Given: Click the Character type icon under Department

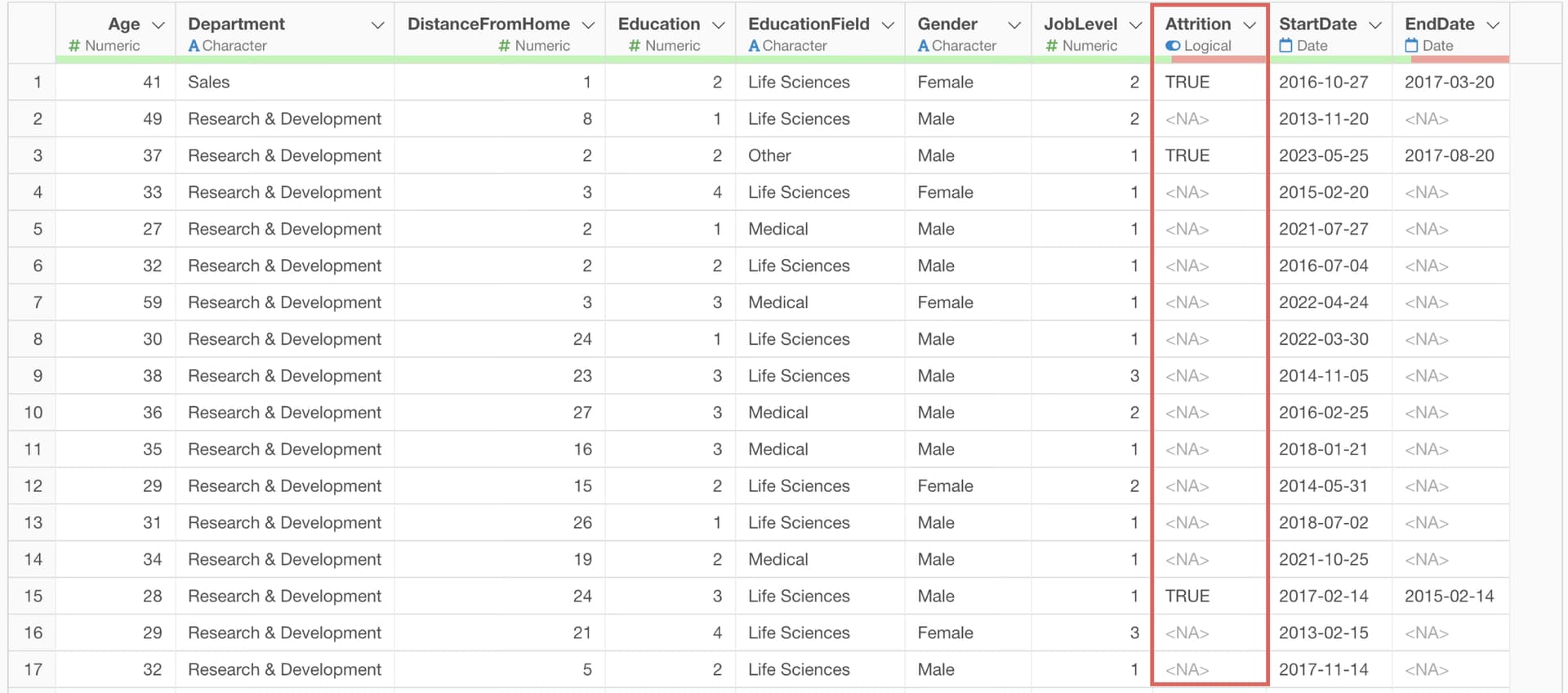Looking at the screenshot, I should [x=194, y=47].
